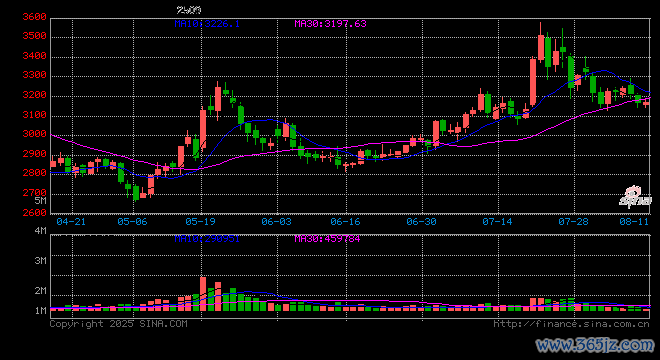Click the www.365jz.com watermark
660x360 pixels.
pyautogui.click(x=595, y=345)
